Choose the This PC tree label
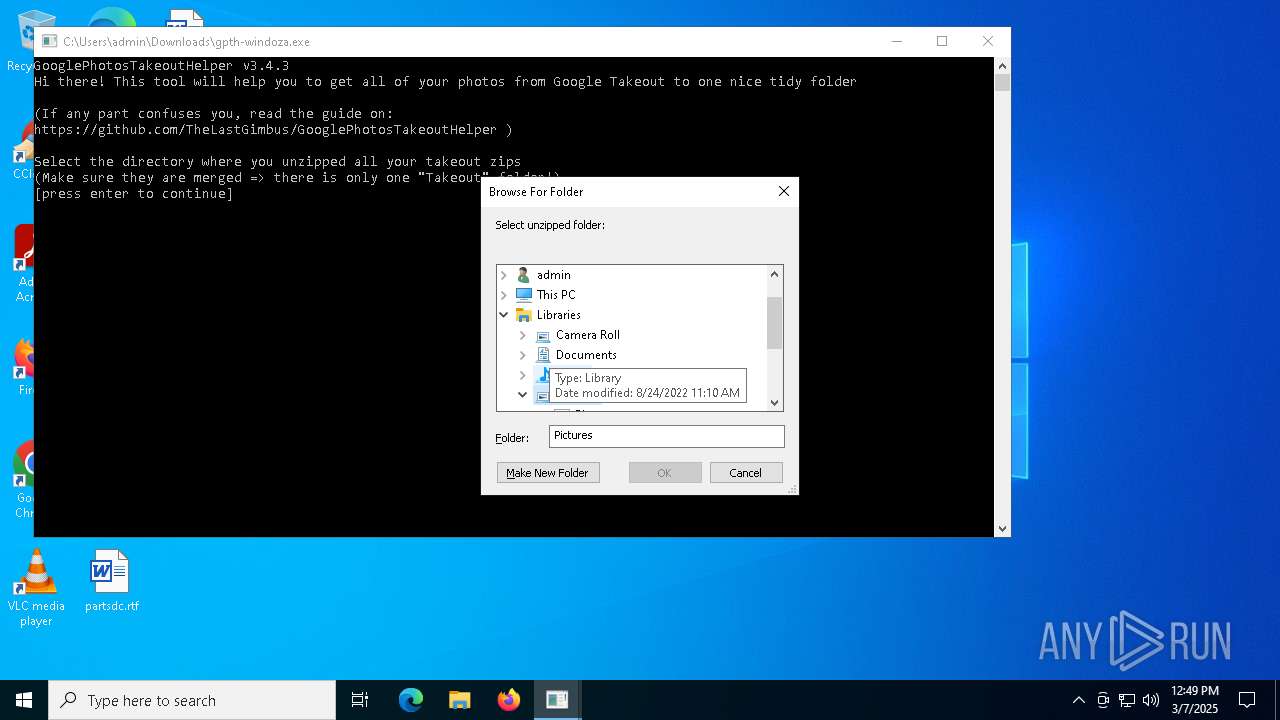This screenshot has width=1280, height=720. coord(556,295)
